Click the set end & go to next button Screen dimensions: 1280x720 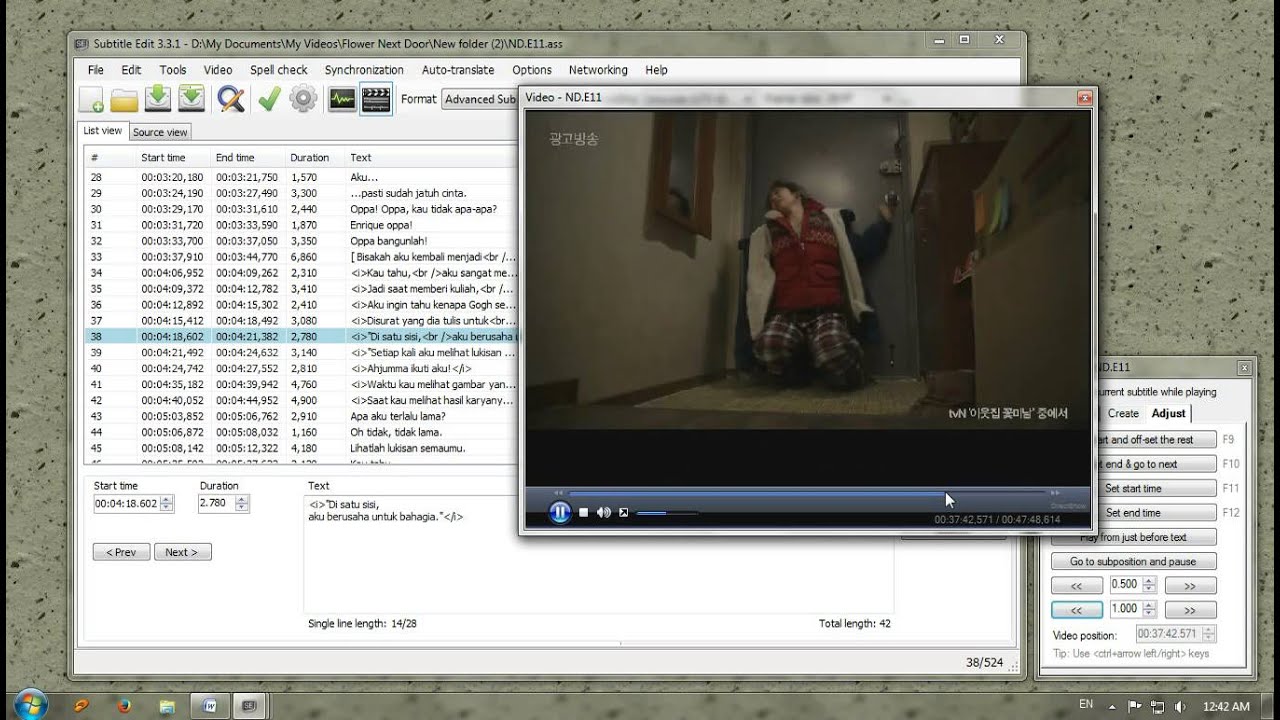click(1133, 464)
